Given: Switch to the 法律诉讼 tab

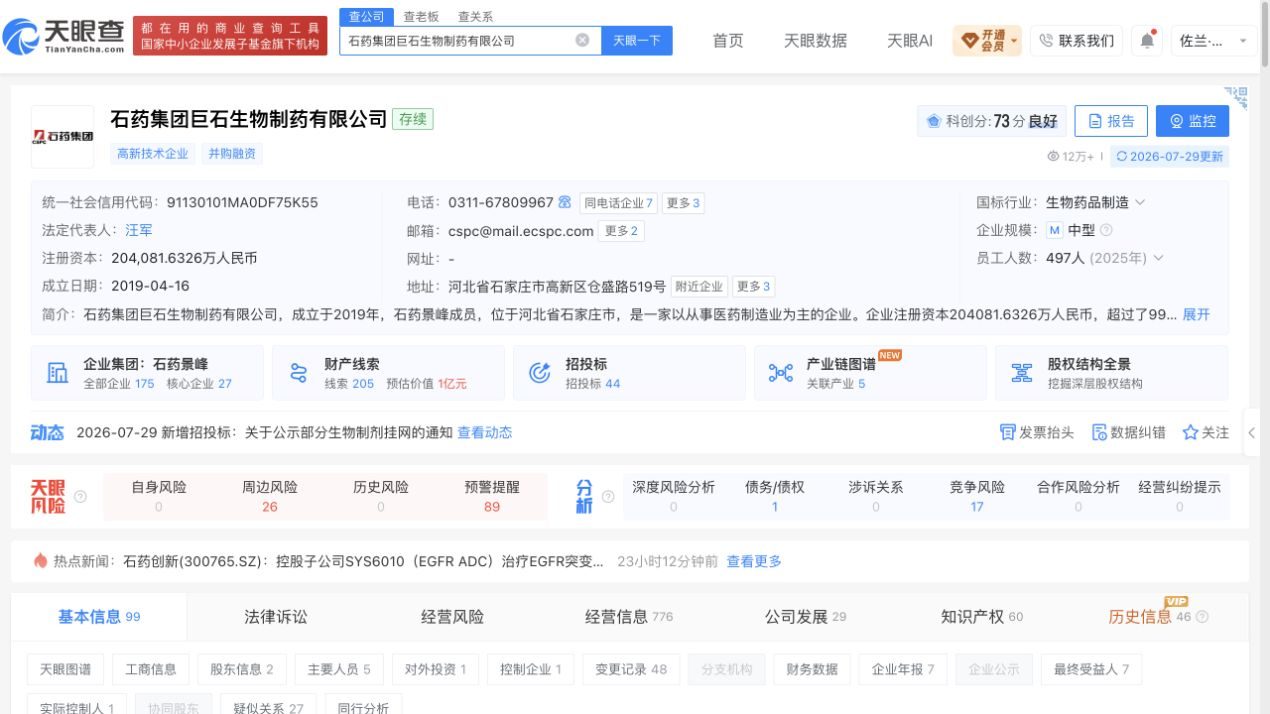Looking at the screenshot, I should [276, 617].
